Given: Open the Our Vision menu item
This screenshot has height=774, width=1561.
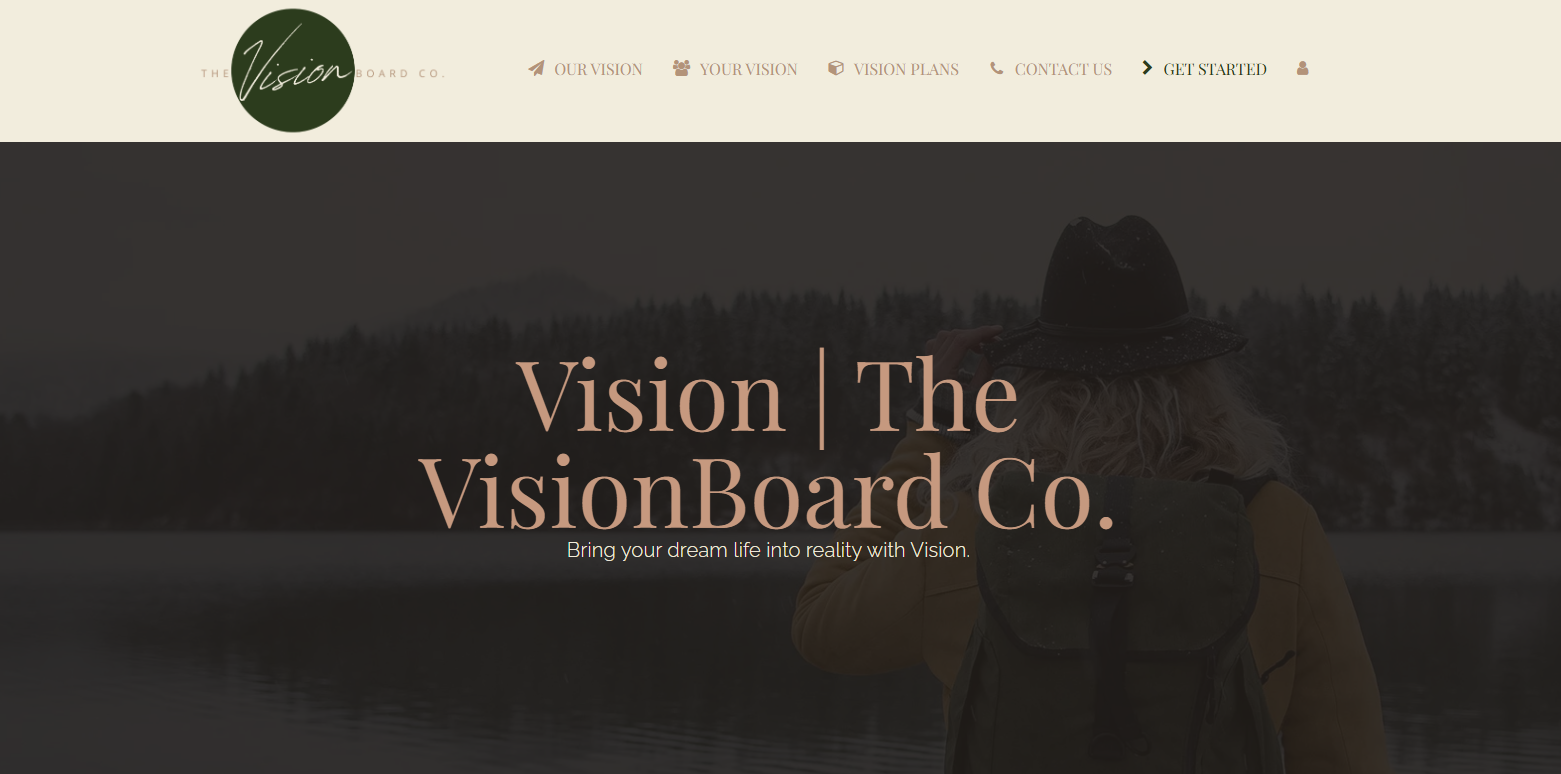Looking at the screenshot, I should point(598,69).
